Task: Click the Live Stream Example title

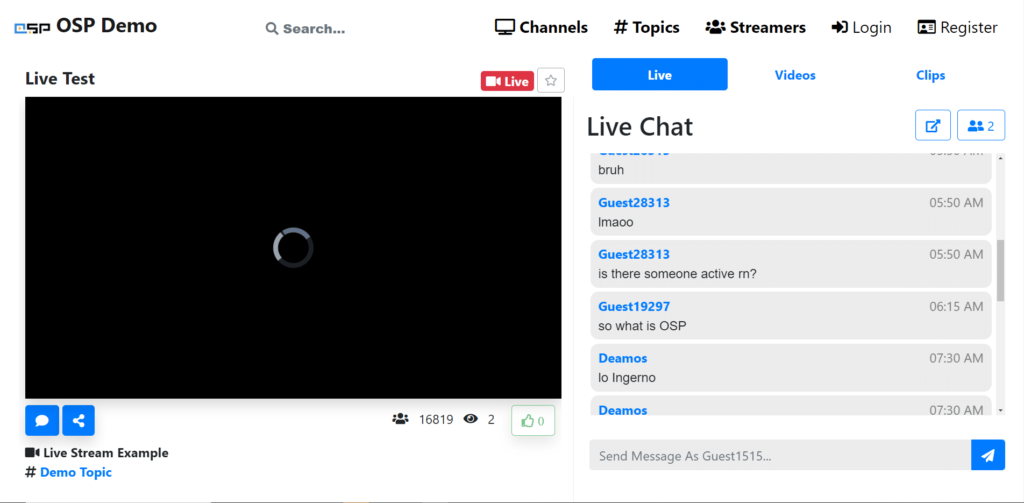Action: tap(106, 453)
